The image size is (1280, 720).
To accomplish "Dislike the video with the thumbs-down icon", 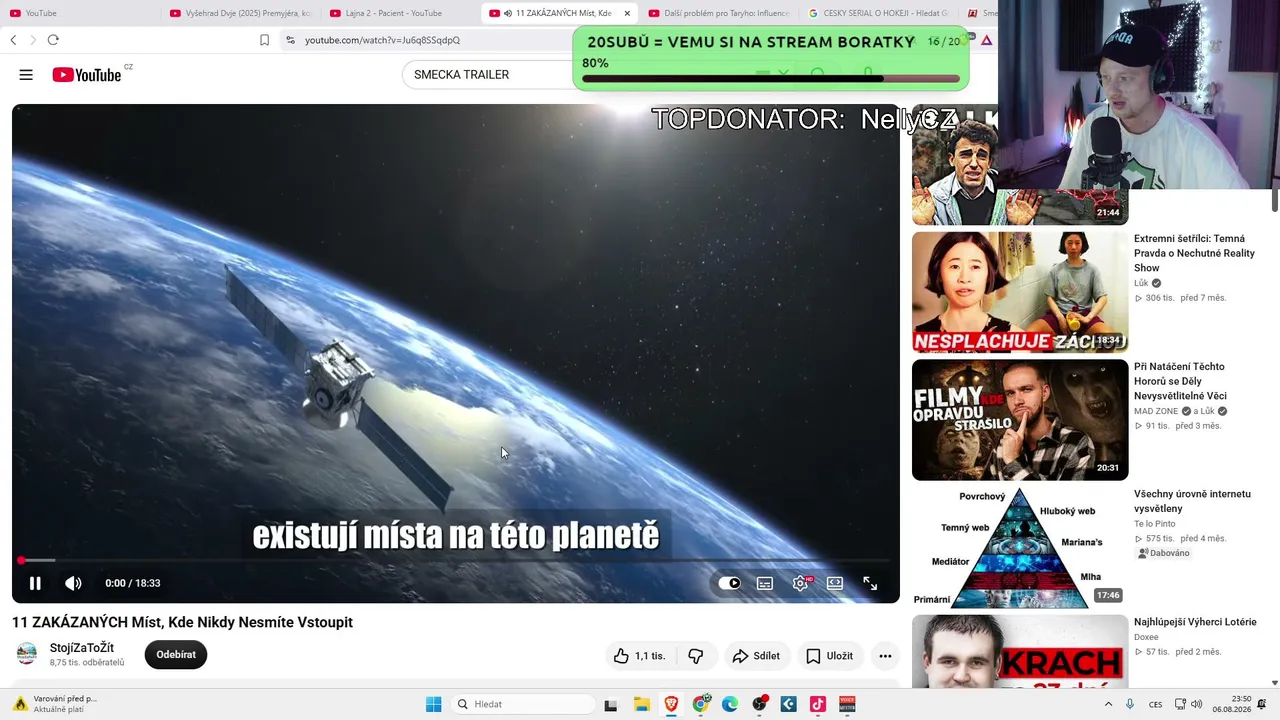I will [x=696, y=656].
